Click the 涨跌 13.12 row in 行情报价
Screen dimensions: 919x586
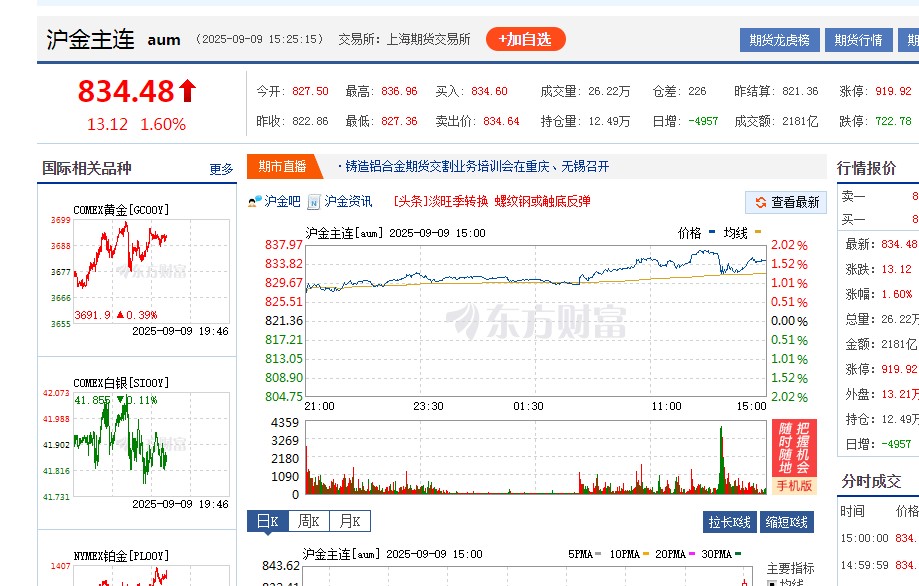878,270
